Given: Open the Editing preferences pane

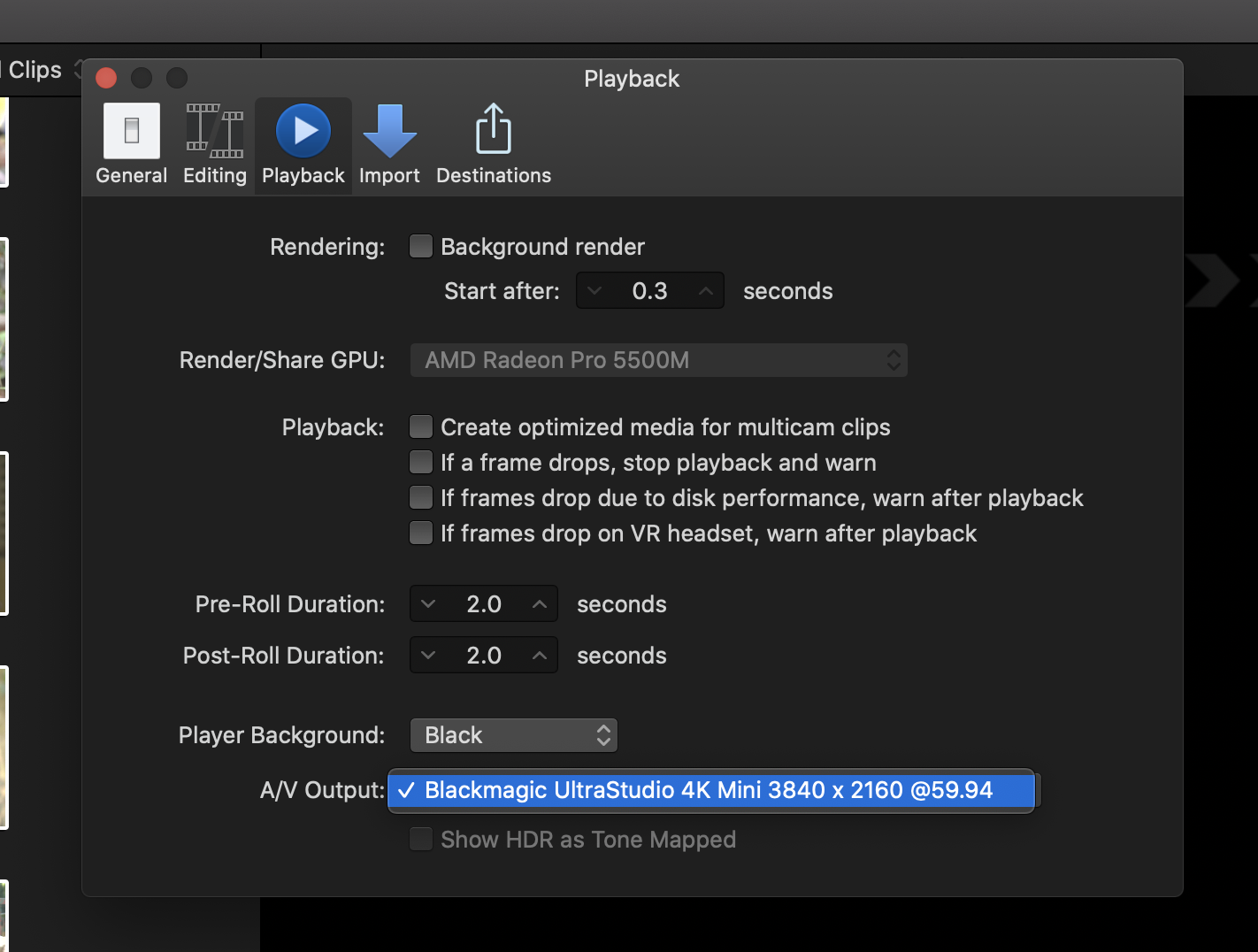Looking at the screenshot, I should click(x=214, y=144).
